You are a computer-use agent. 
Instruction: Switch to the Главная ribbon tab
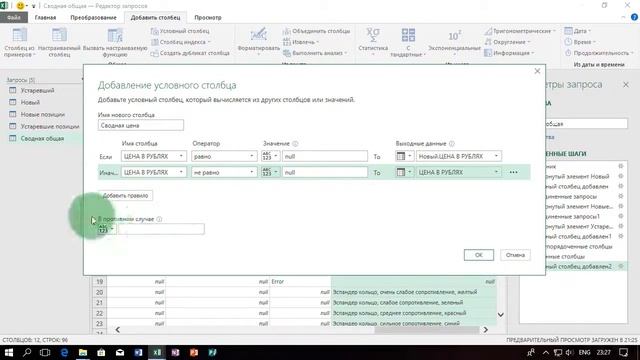[45, 18]
